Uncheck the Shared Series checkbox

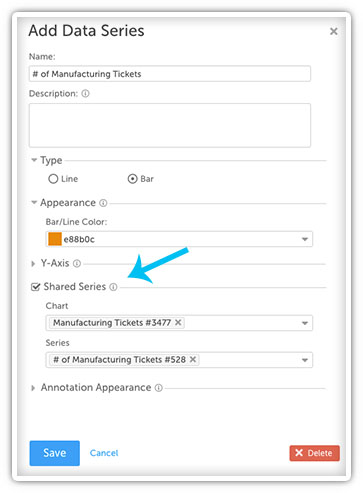35,287
